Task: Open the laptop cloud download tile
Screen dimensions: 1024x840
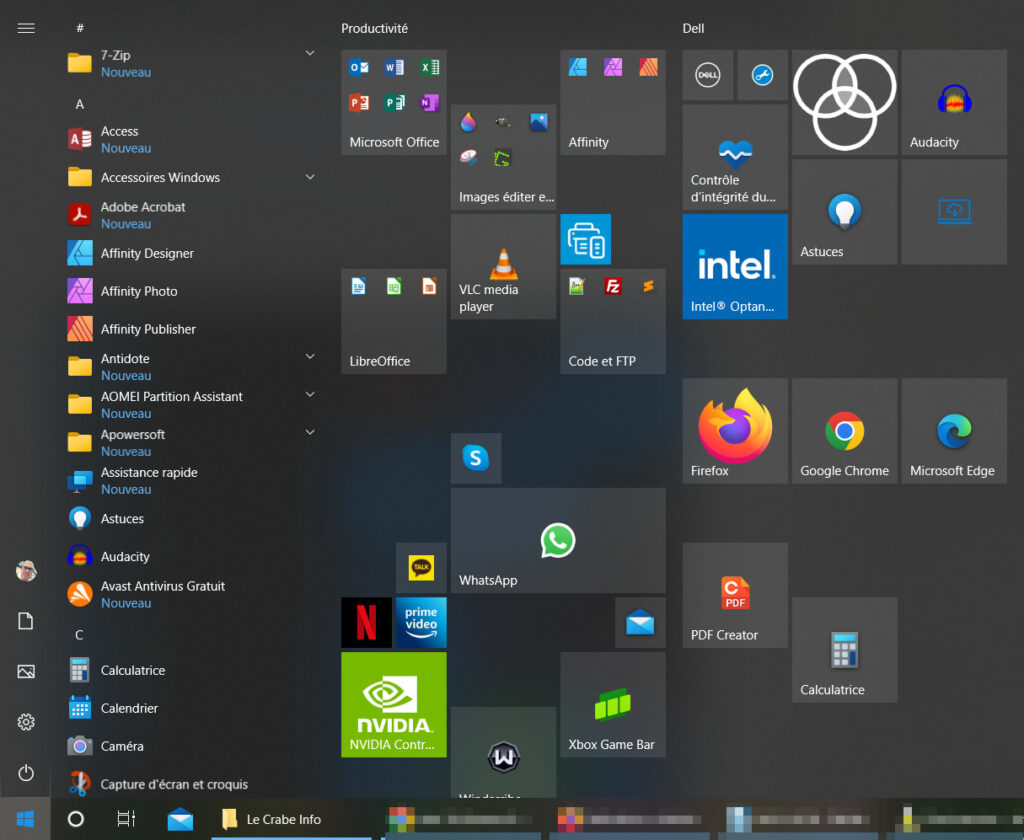Action: (954, 212)
